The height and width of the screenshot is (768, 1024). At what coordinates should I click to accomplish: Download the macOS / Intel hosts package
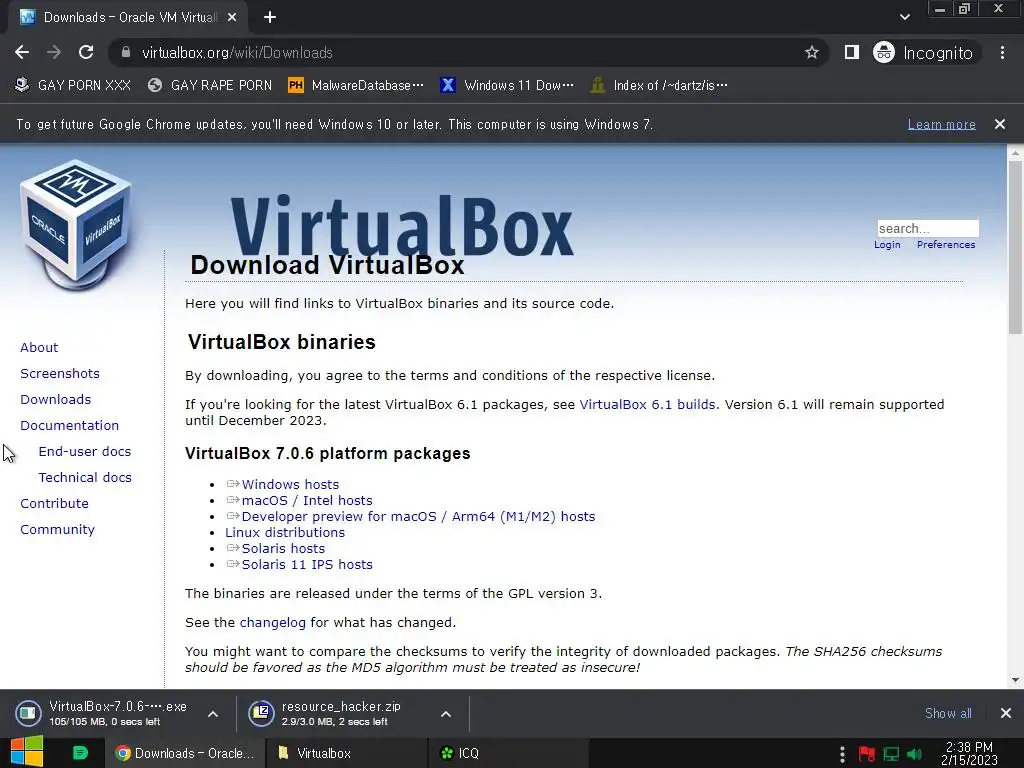click(307, 500)
